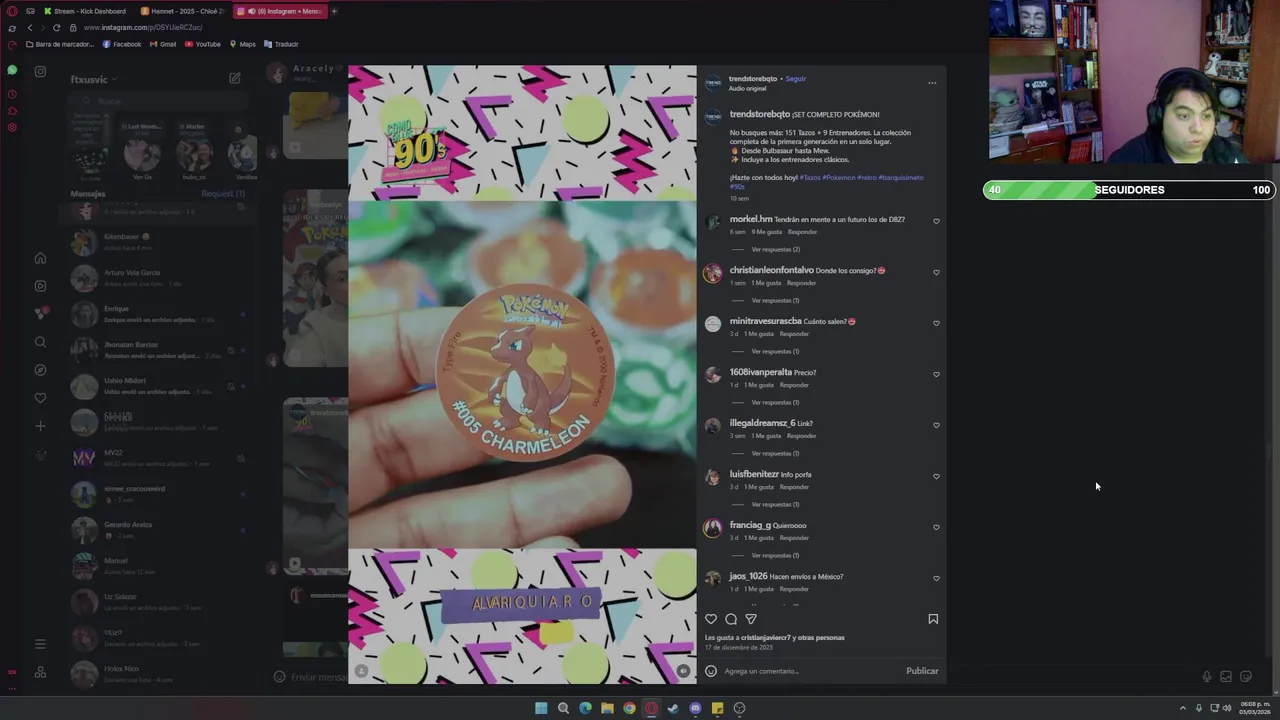Expand replies under morkel.hm comment
Screen dimensions: 1280x720
point(775,249)
